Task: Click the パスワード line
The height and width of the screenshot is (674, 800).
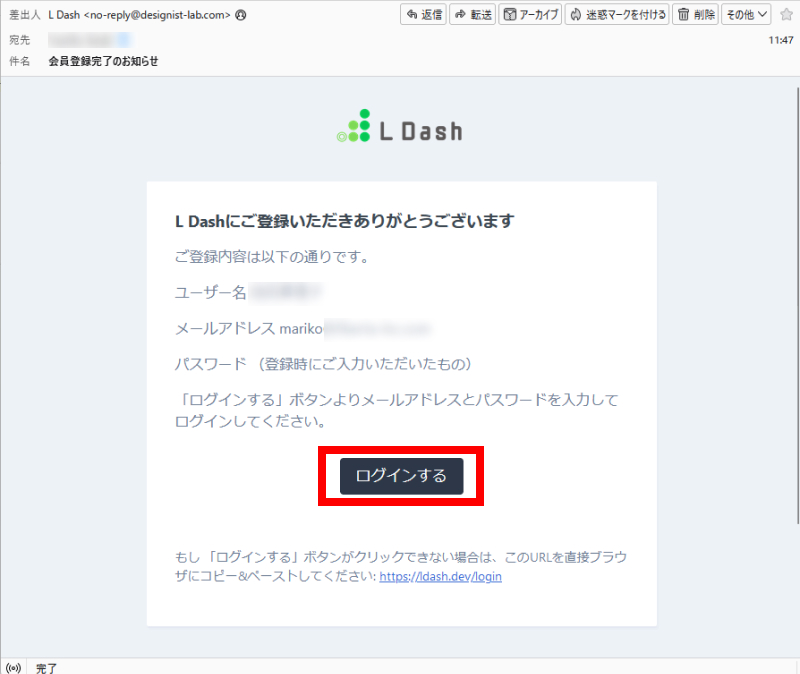Action: tap(323, 364)
